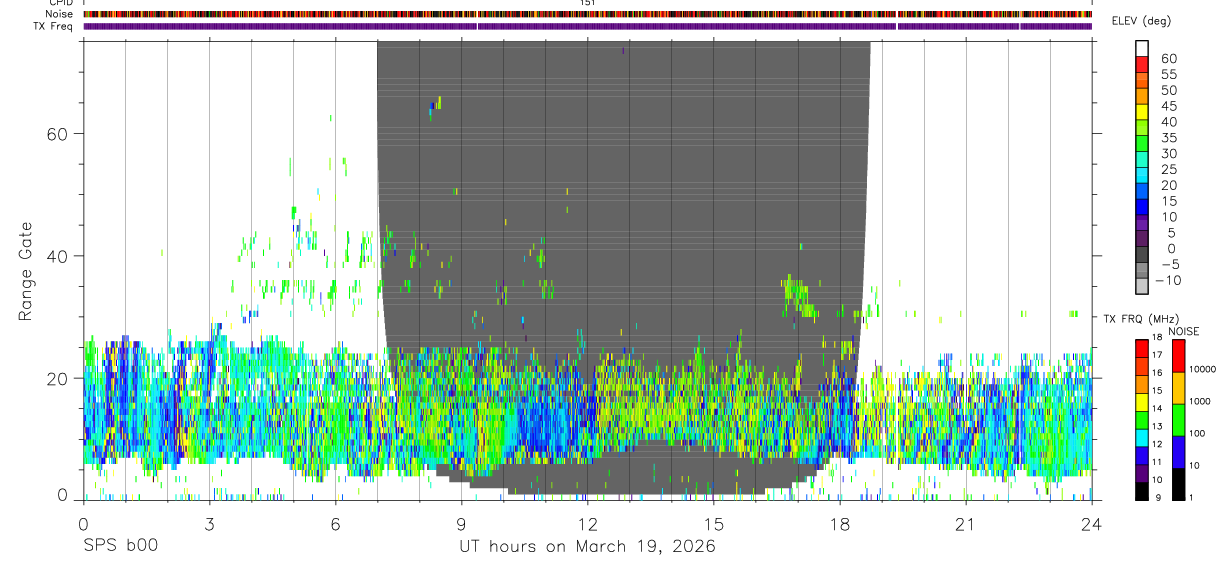Click the 'UT hours on March 19, 2026' label

tap(587, 547)
